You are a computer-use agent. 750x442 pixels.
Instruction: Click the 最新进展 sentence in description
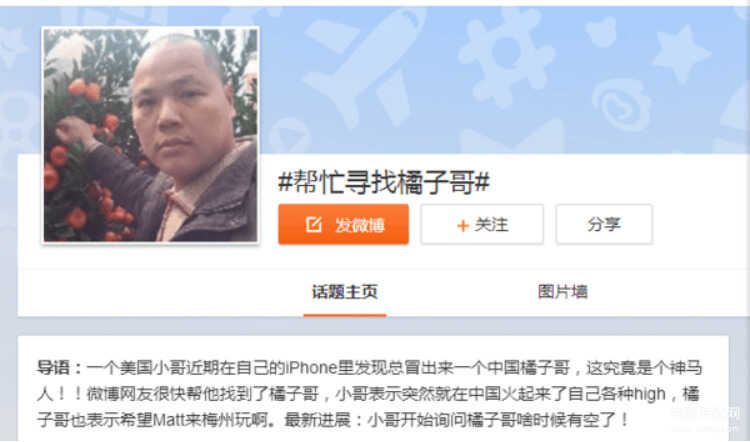tap(456, 420)
